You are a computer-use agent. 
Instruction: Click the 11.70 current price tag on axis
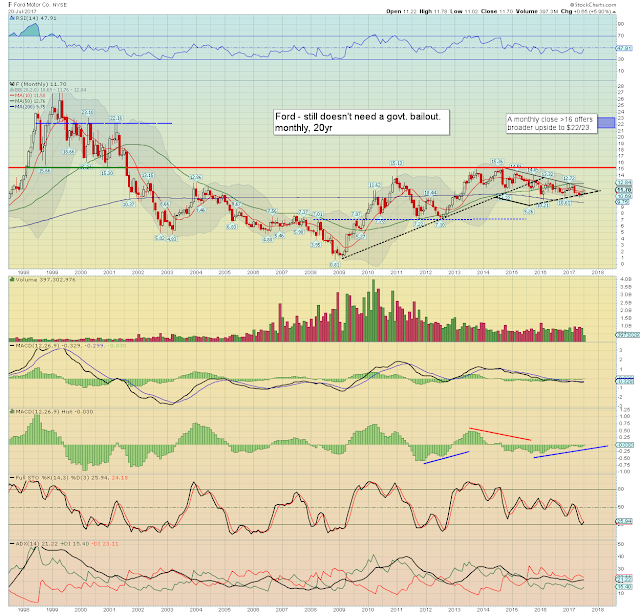pos(624,190)
